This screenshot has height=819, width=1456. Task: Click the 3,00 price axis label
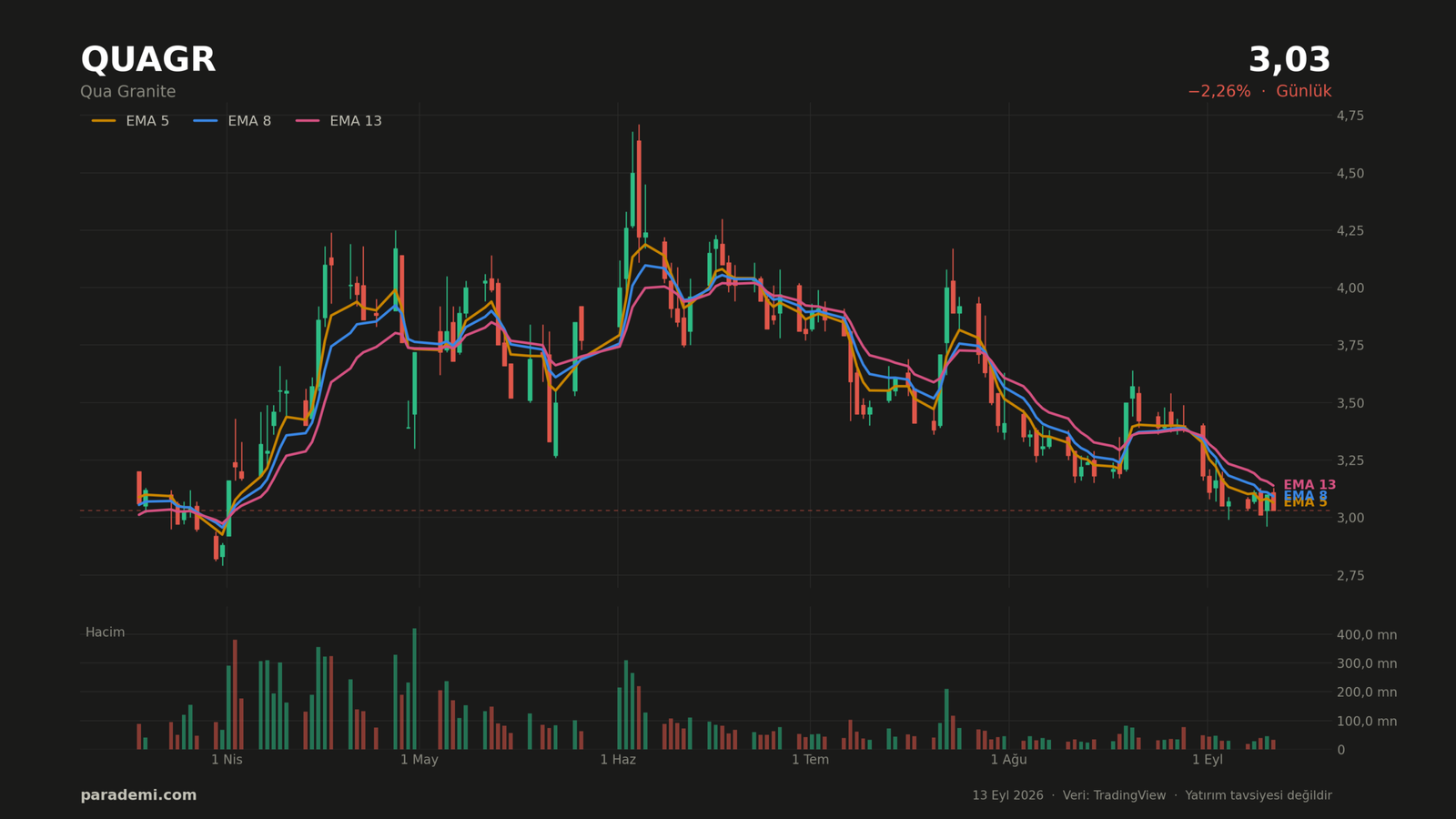[1350, 518]
